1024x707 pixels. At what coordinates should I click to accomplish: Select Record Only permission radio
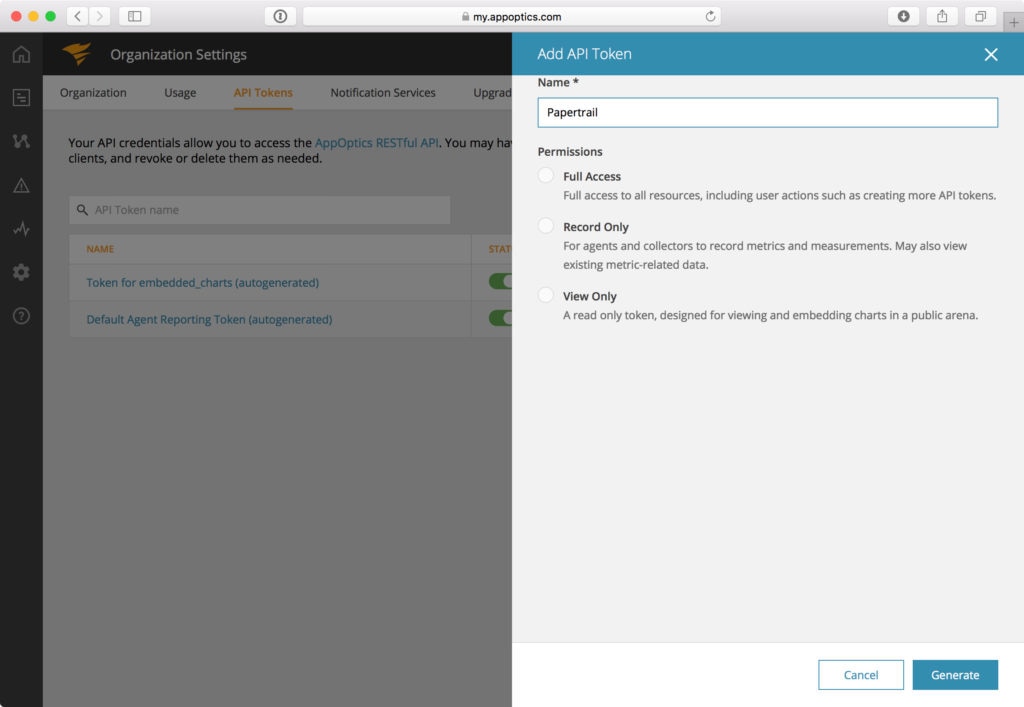tap(546, 225)
